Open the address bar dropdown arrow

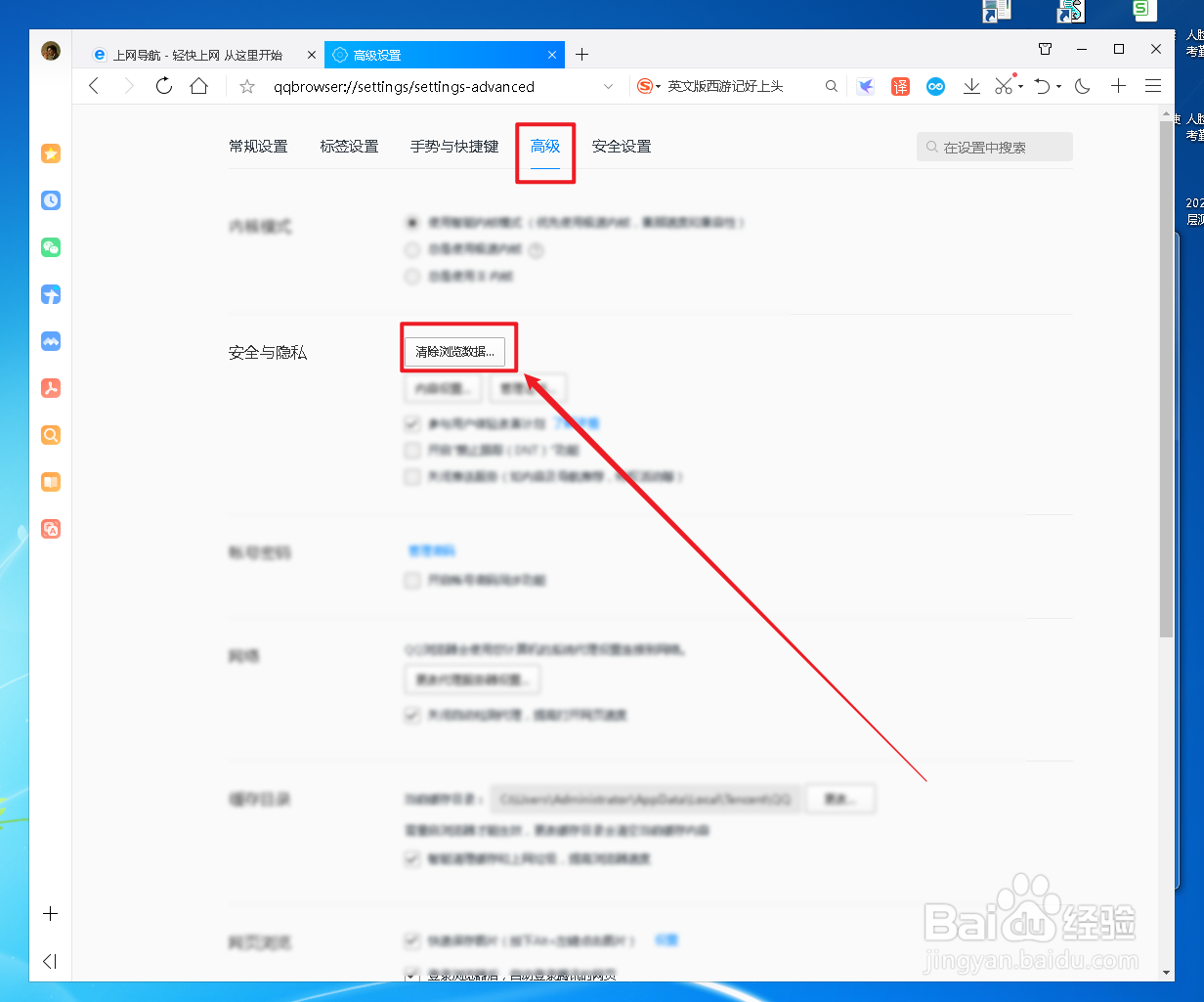tap(610, 86)
